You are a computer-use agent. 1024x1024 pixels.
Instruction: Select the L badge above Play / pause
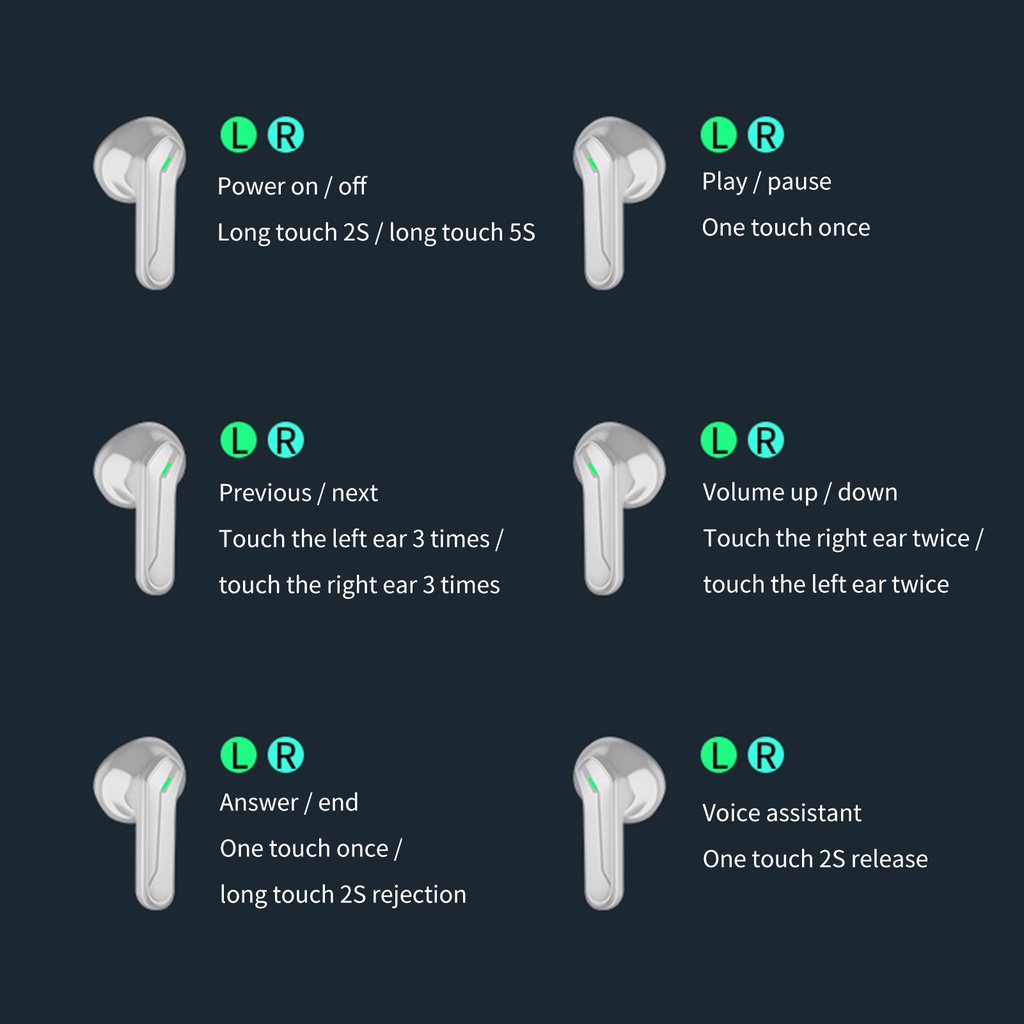pyautogui.click(x=718, y=134)
